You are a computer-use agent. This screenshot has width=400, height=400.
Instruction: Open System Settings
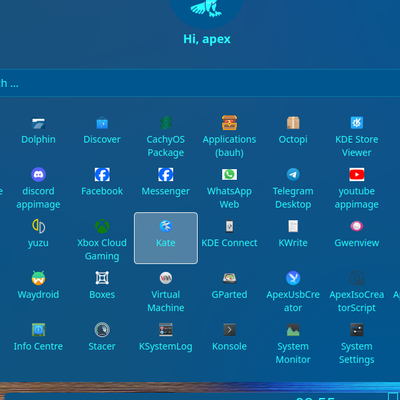357,330
